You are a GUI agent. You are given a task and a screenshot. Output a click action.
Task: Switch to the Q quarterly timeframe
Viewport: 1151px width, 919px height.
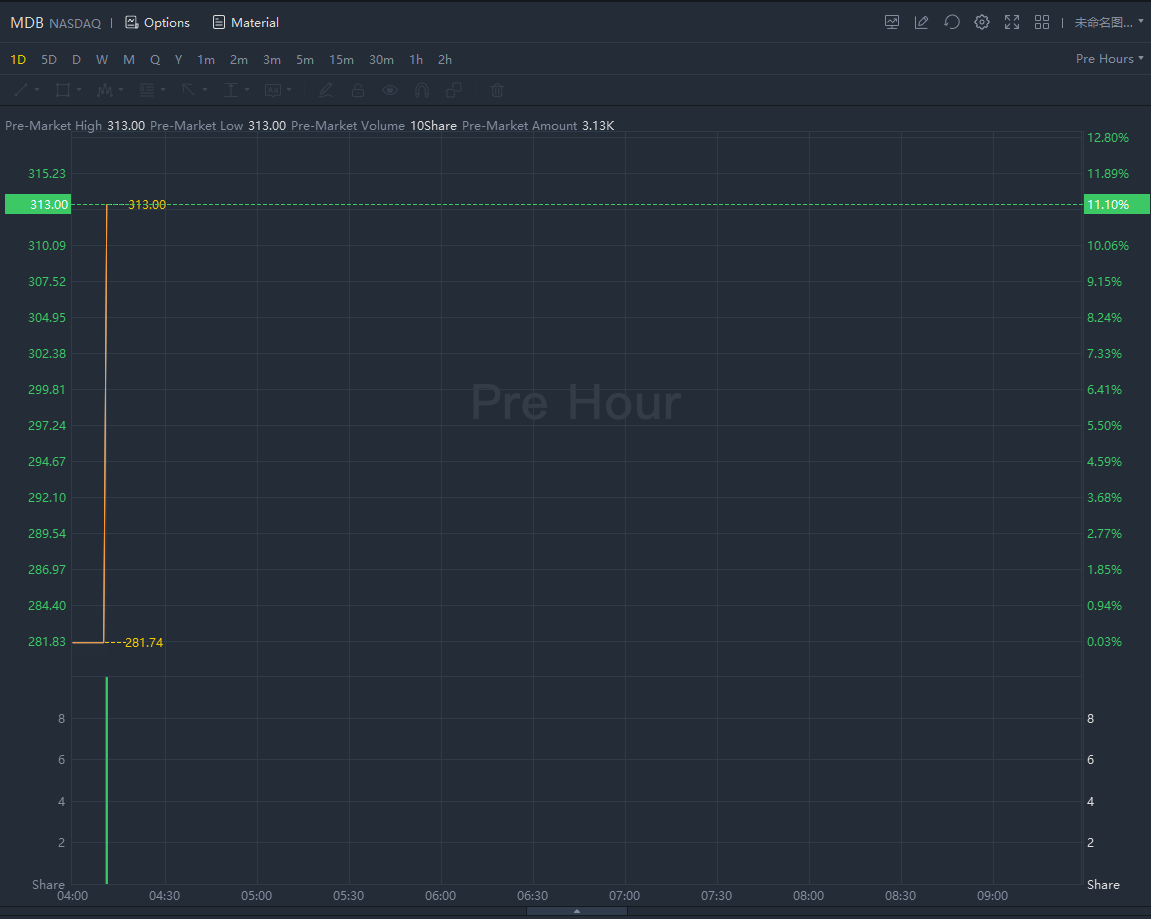click(155, 59)
